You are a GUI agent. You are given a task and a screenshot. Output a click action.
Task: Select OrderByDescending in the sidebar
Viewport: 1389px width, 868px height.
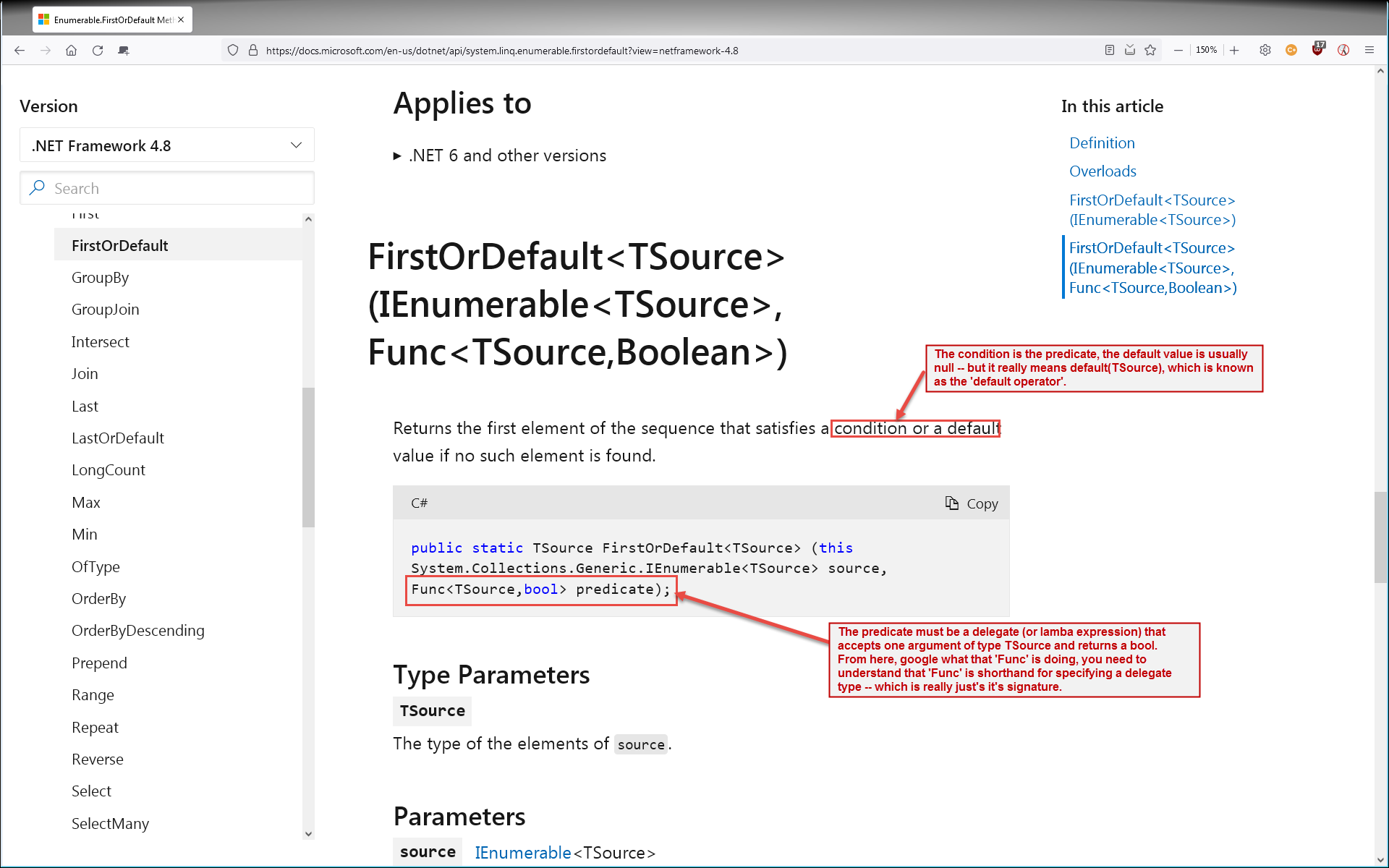click(x=137, y=631)
